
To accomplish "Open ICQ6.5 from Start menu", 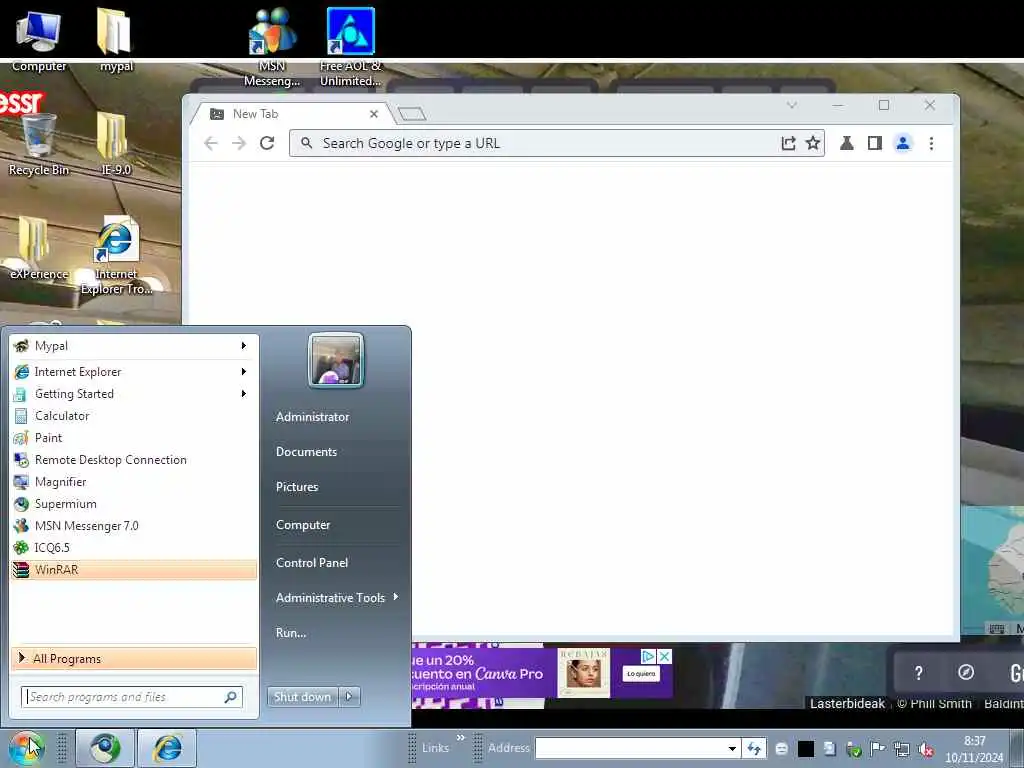I will [x=134, y=548].
